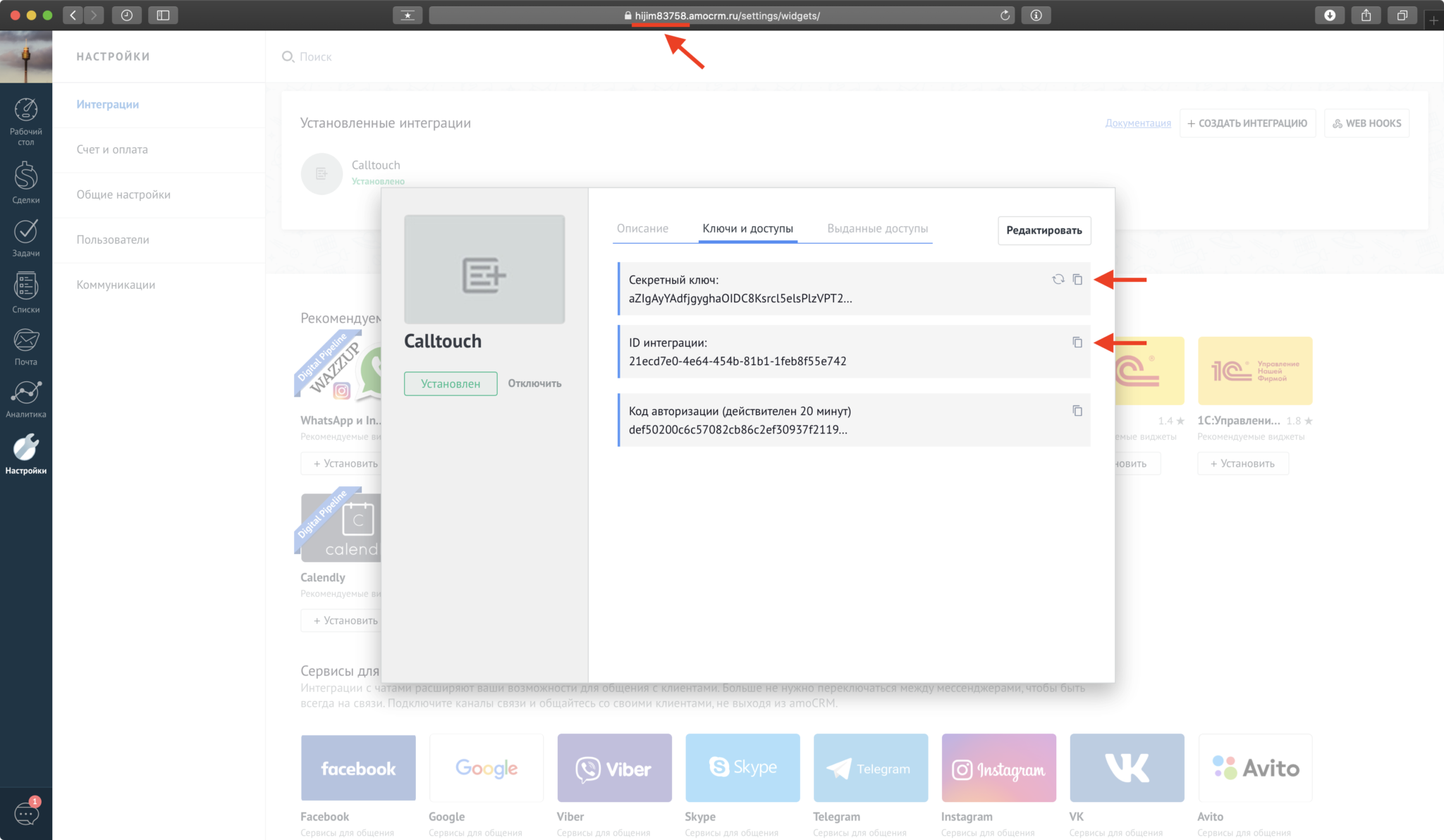This screenshot has height=840, width=1444.
Task: Open the Google integration tile
Action: click(x=487, y=767)
